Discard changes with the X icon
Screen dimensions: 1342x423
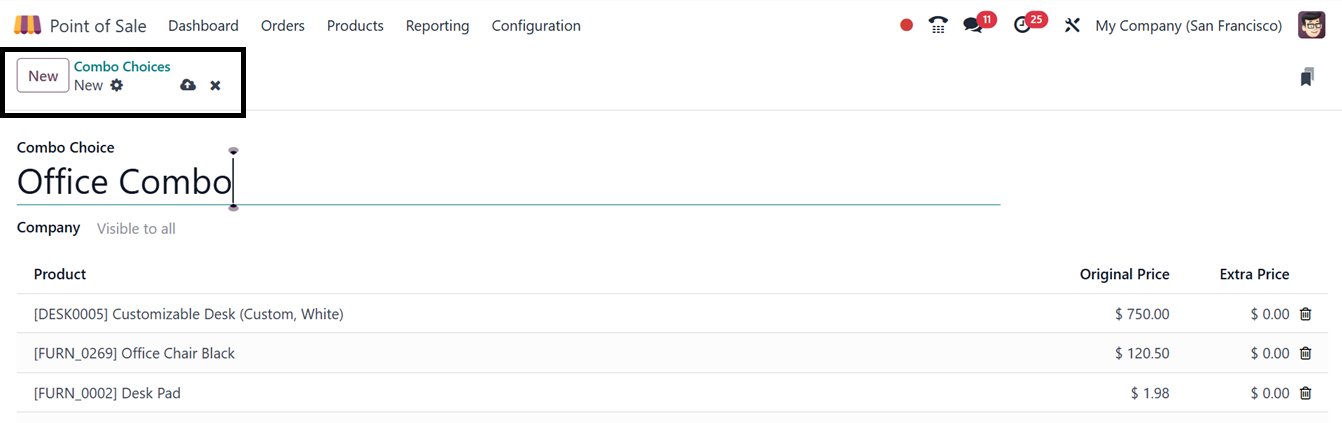[215, 86]
